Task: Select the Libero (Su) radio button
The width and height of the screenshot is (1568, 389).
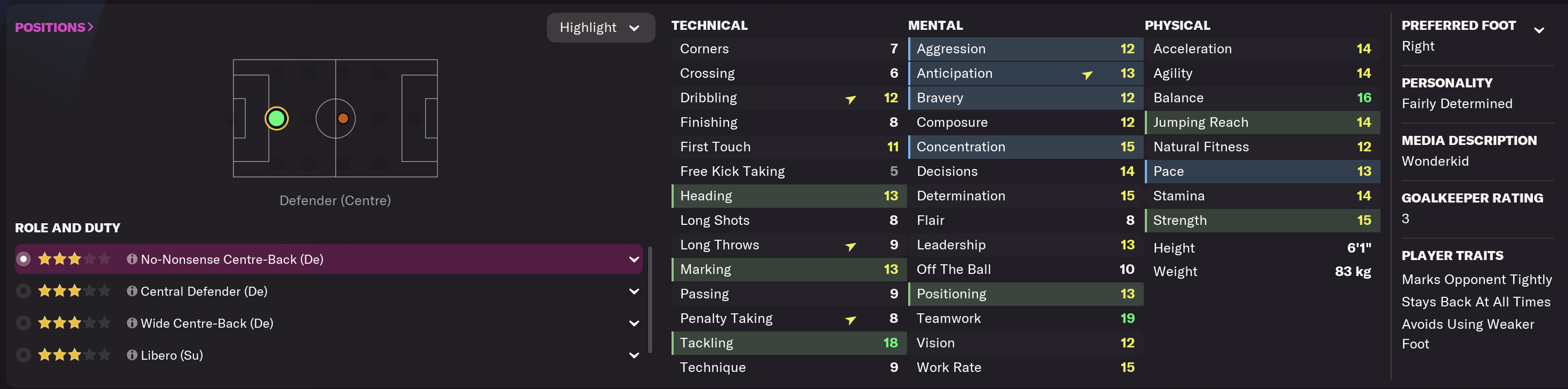Action: coord(23,355)
